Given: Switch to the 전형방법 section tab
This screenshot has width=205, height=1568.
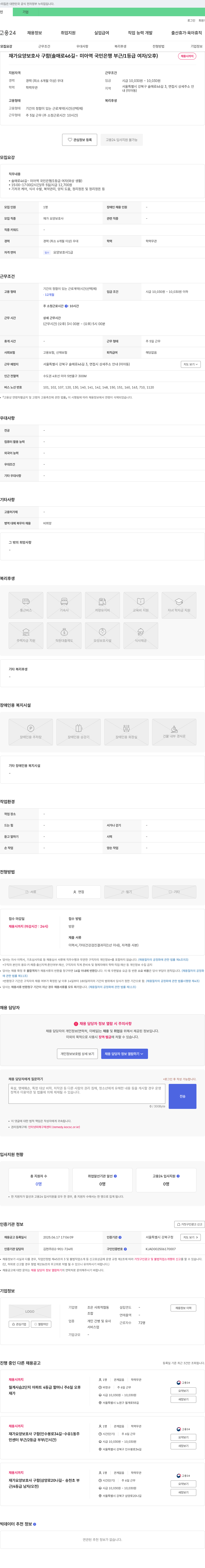Looking at the screenshot, I should pos(158,46).
